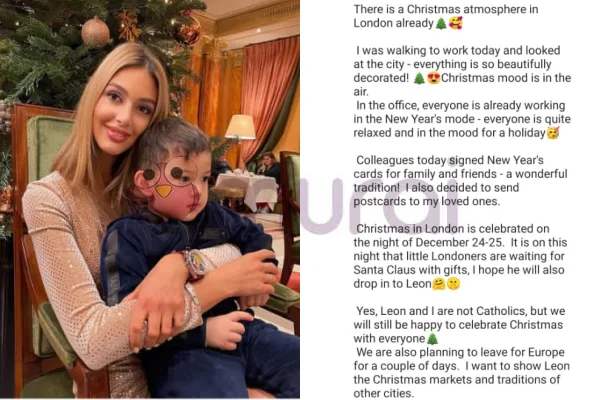The image size is (600, 400).
Task: Click the smiling hearts emoji in first line
Action: pyautogui.click(x=456, y=23)
